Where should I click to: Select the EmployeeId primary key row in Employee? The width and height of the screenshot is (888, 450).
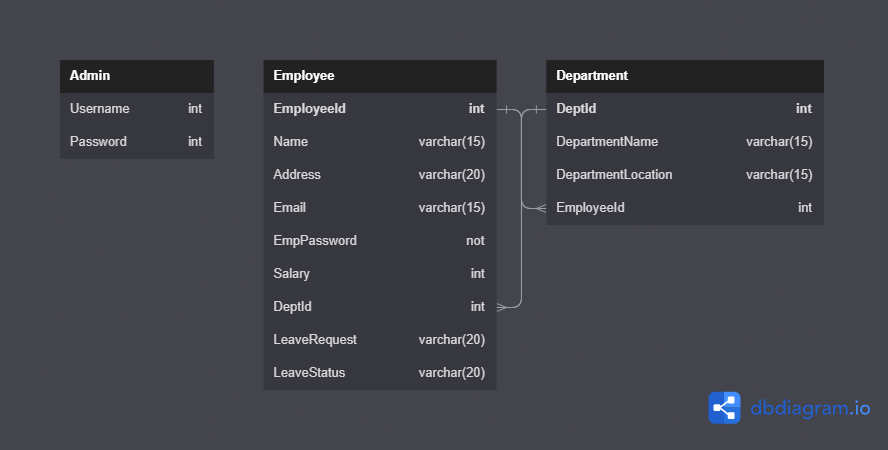(x=380, y=109)
